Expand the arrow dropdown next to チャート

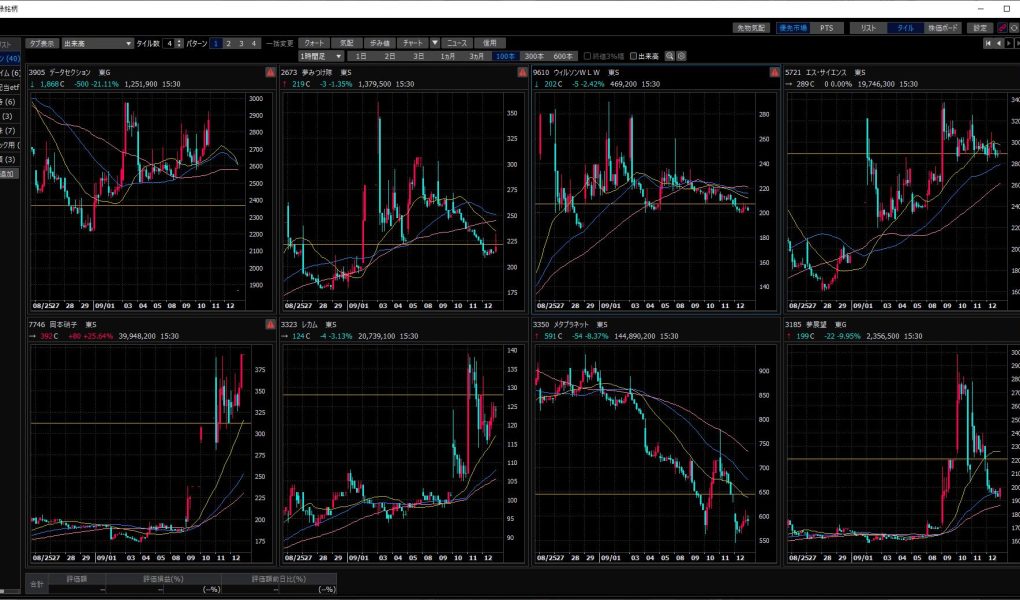pyautogui.click(x=435, y=44)
